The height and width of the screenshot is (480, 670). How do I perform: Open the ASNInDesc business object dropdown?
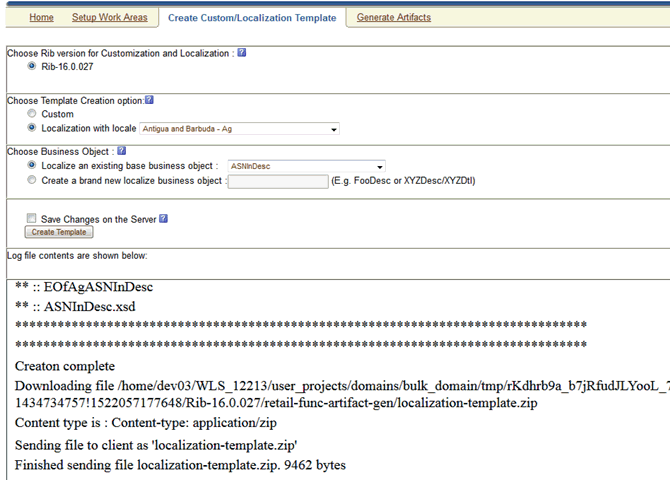306,166
